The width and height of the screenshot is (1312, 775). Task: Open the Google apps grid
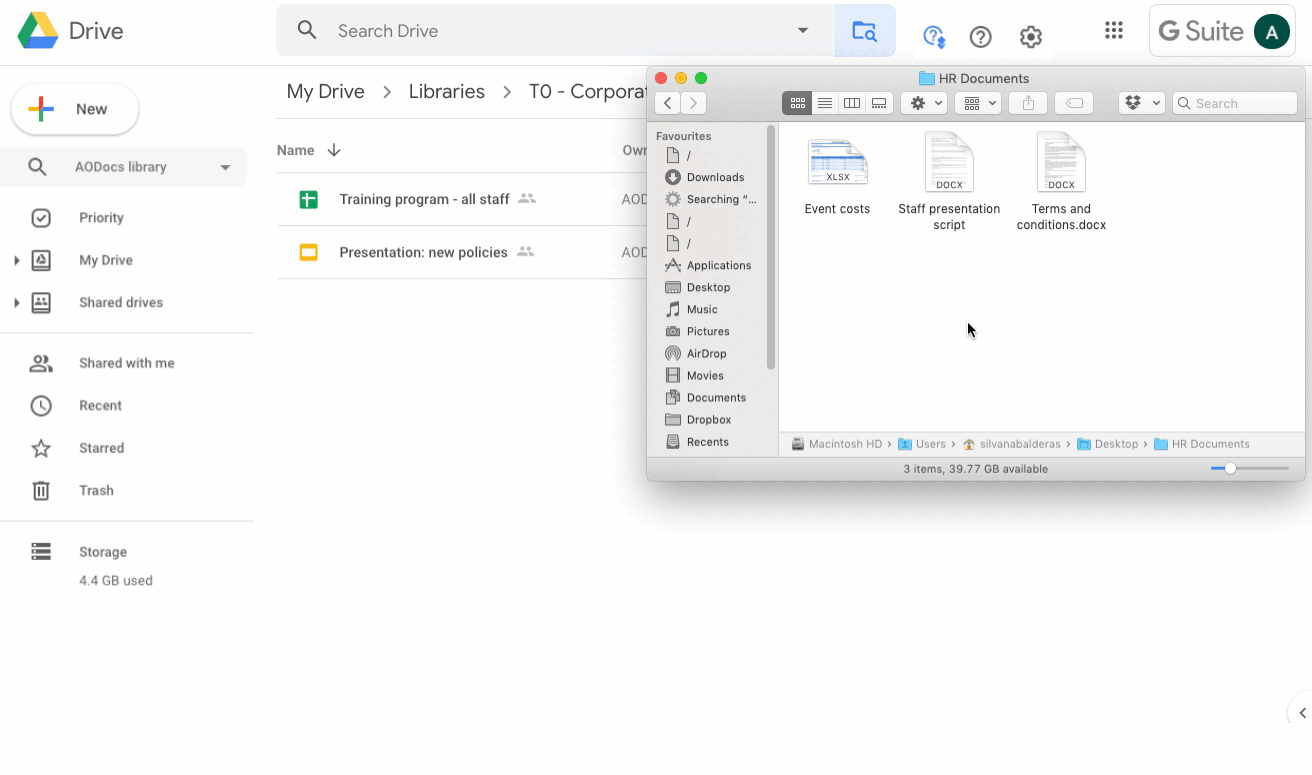coord(1114,30)
